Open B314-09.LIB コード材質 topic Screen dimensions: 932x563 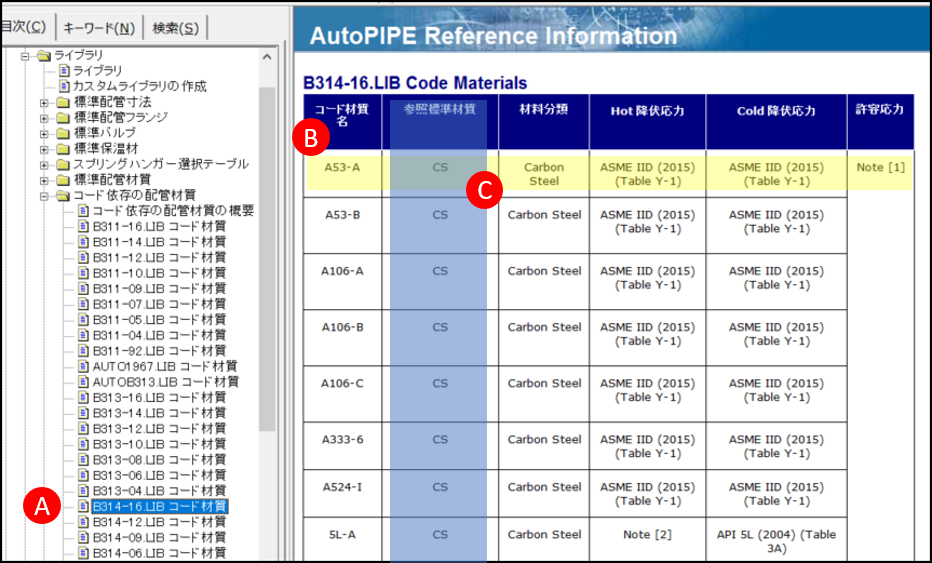tap(159, 537)
